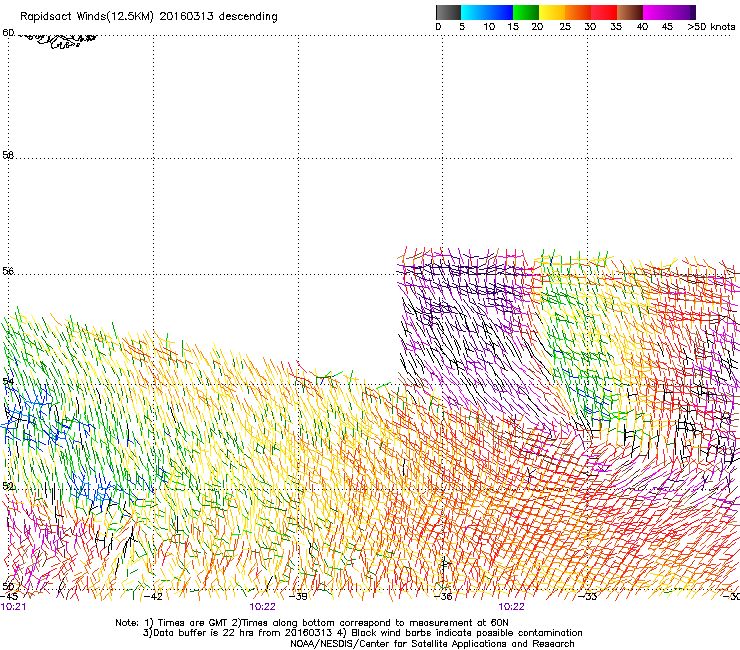Click the purple '10:21' time label
Viewport: 740px width, 650px height.
[13, 607]
